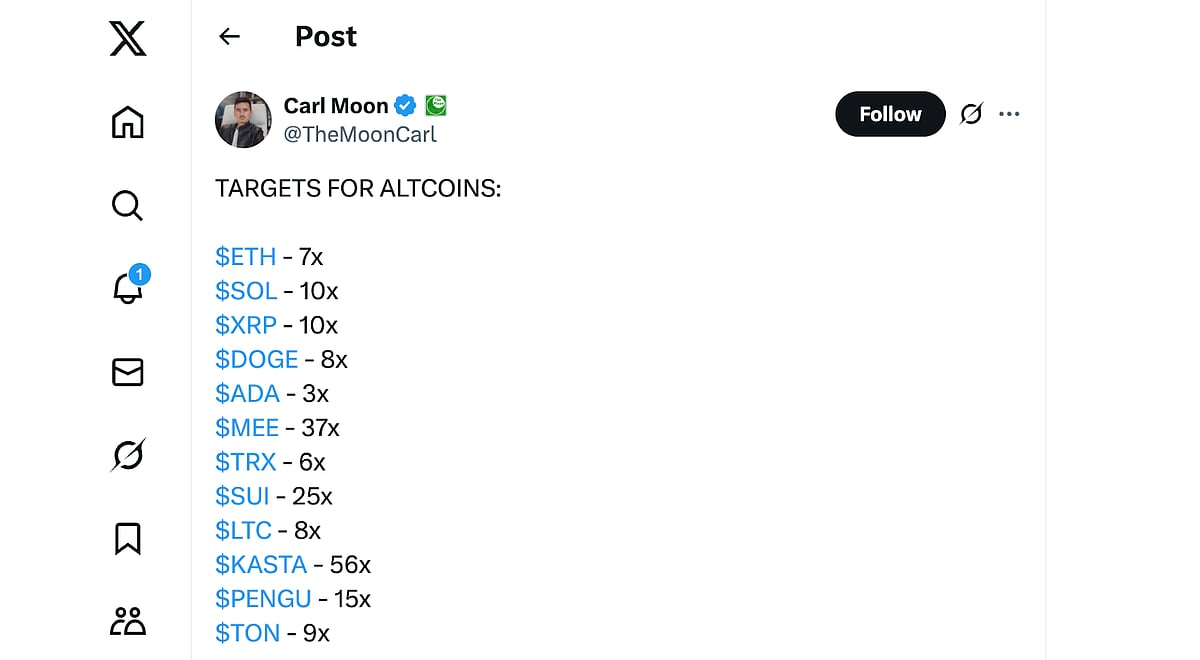
Task: Open Communities using the people icon
Action: pyautogui.click(x=127, y=621)
